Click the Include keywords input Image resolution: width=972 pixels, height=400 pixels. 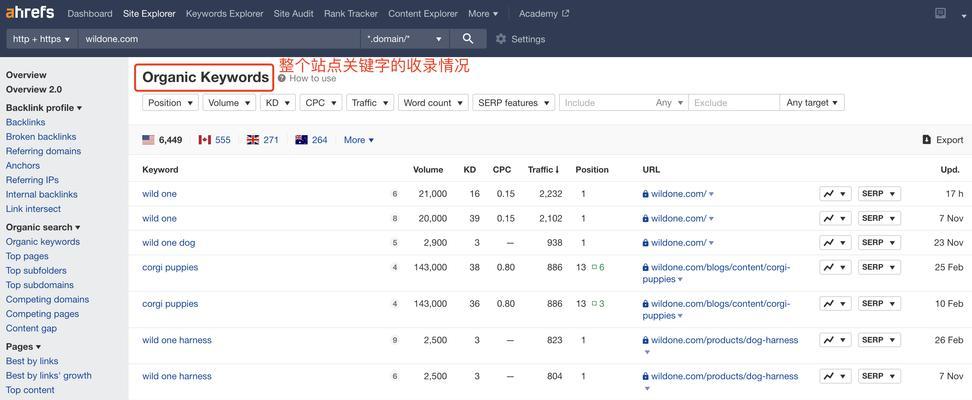pyautogui.click(x=605, y=103)
